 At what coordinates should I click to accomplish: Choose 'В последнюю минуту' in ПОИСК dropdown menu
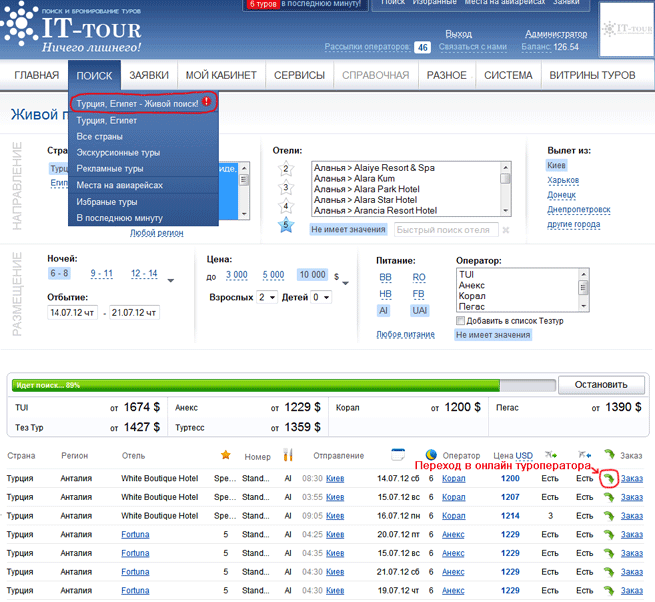(x=143, y=218)
